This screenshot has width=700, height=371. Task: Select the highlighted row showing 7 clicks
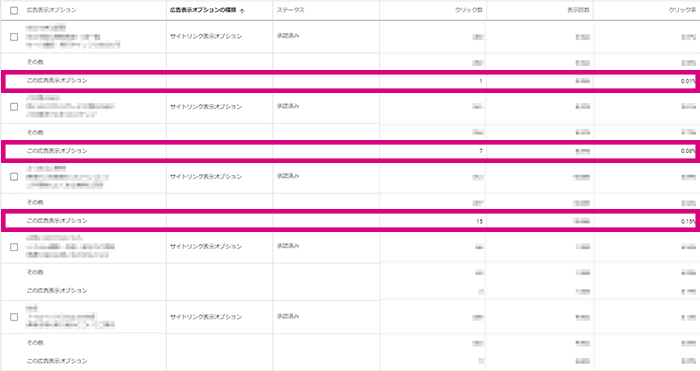[x=350, y=151]
